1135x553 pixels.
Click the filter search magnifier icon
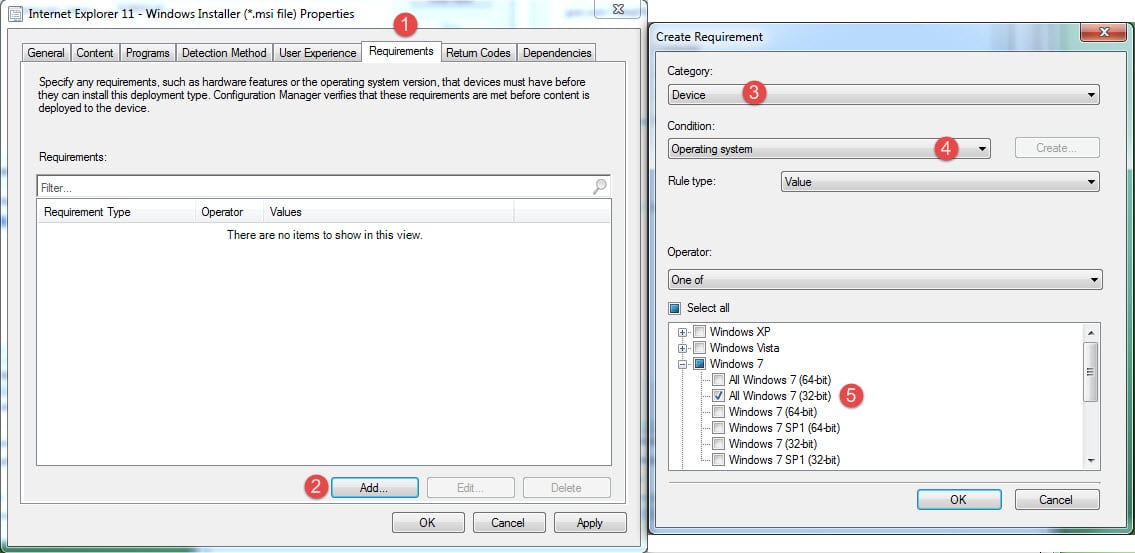point(599,187)
